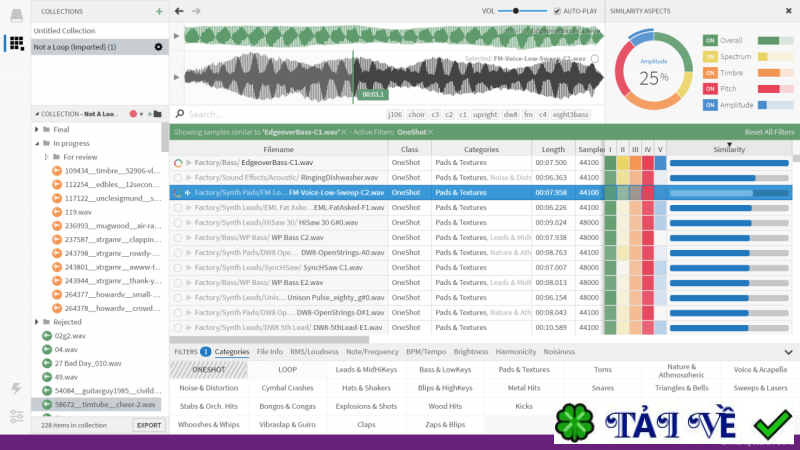The height and width of the screenshot is (450, 800).
Task: Open the drive library icon in left sidebar
Action: tap(15, 13)
